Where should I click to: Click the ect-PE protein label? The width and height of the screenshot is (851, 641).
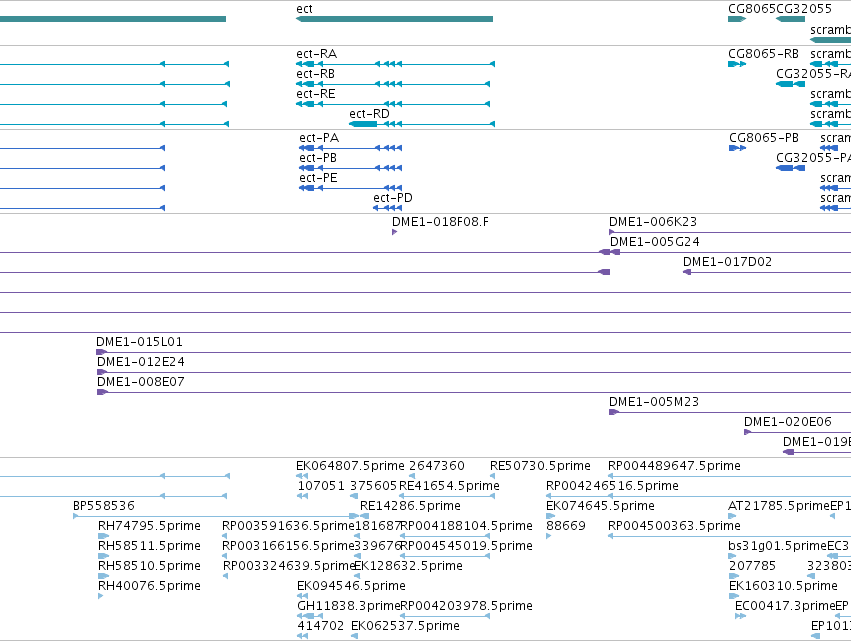click(318, 178)
